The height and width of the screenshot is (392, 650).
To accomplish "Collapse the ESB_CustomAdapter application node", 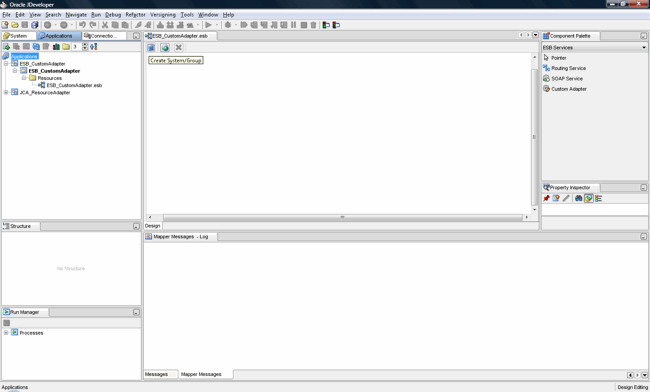I will coord(6,64).
